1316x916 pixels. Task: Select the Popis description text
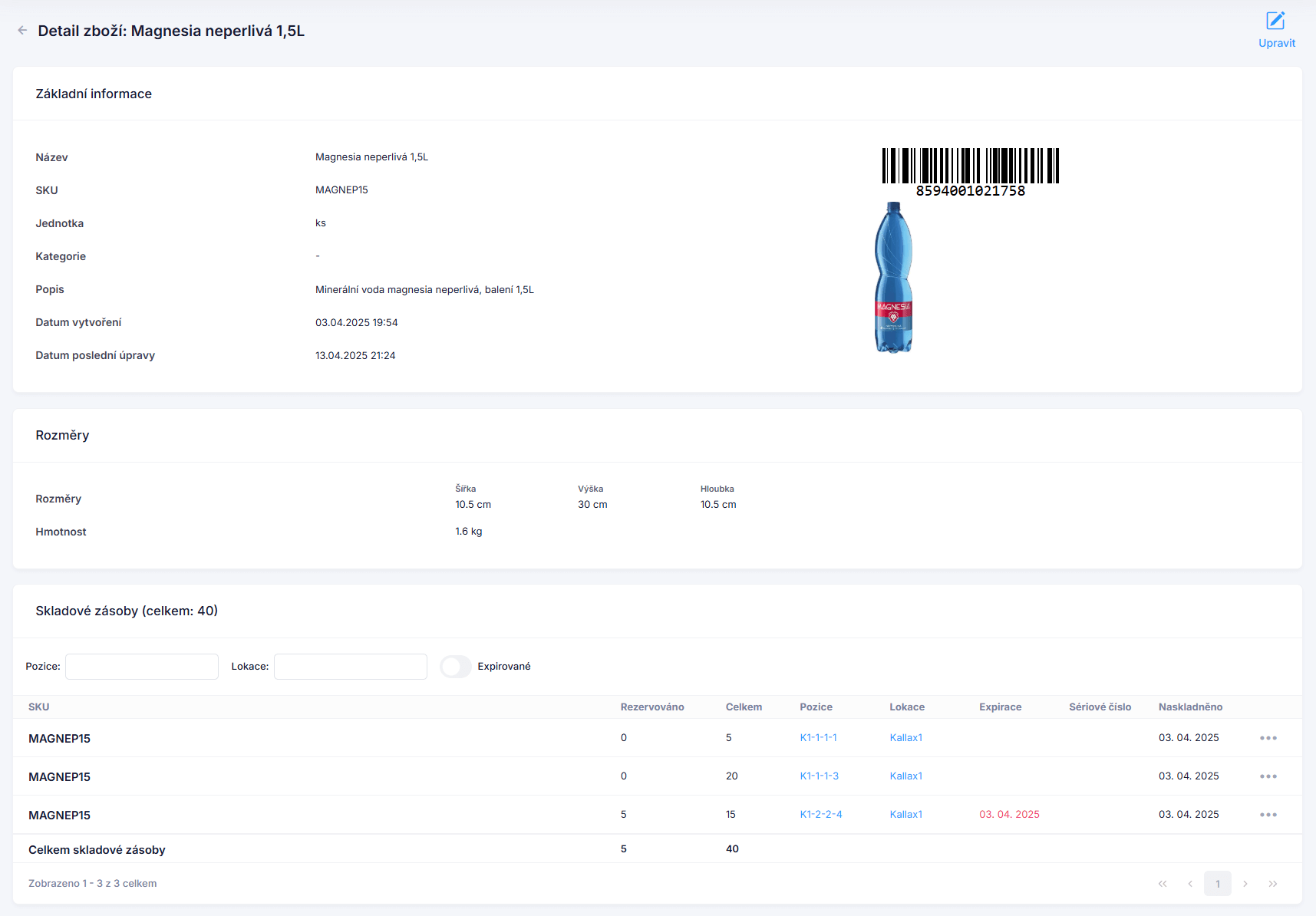[x=424, y=290]
